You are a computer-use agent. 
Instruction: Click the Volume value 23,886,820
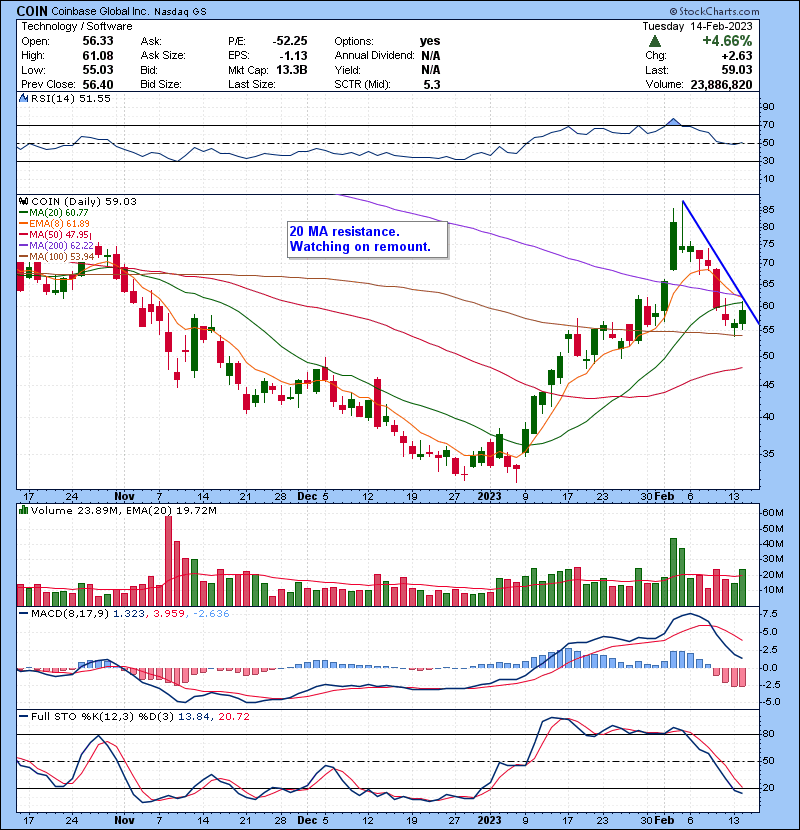click(721, 85)
